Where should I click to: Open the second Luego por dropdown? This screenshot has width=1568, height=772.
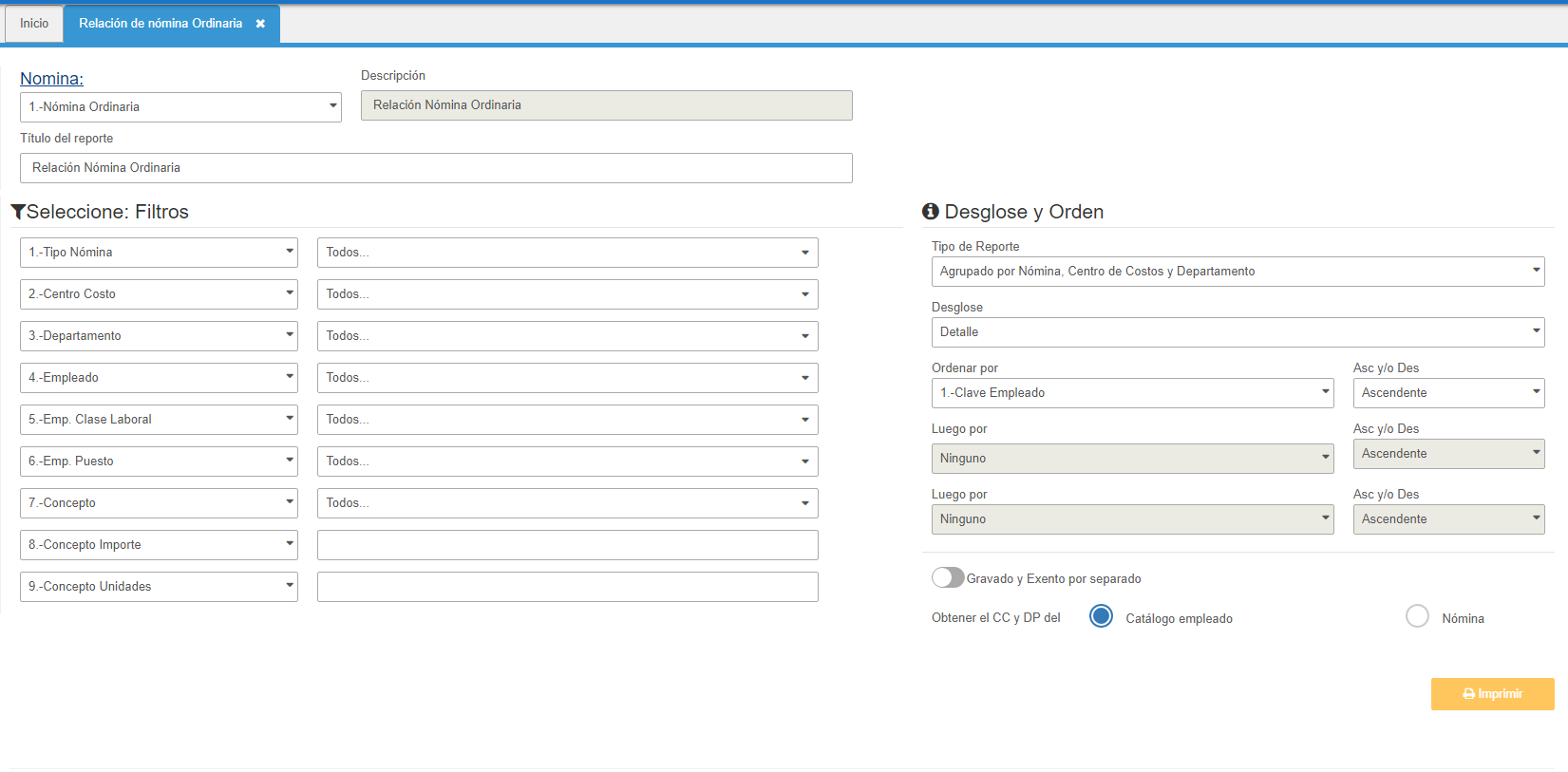pos(1132,519)
